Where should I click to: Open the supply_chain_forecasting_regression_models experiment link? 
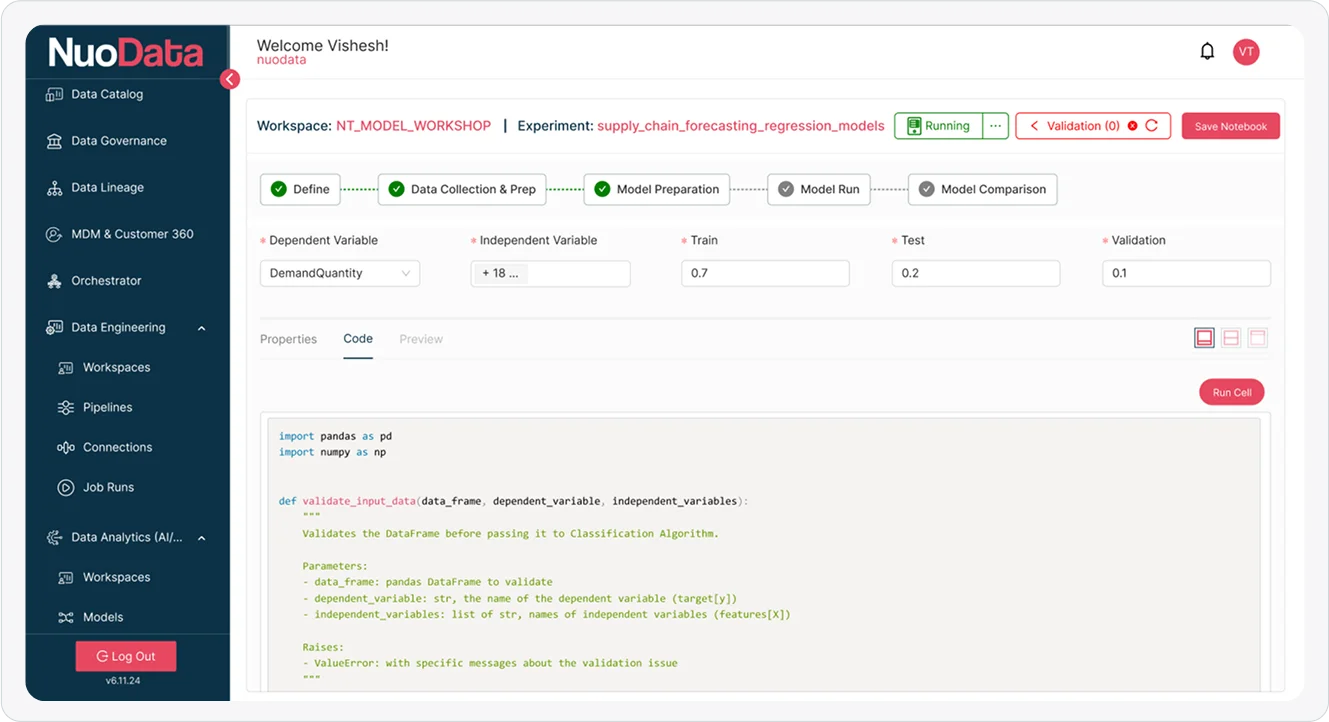coord(741,126)
